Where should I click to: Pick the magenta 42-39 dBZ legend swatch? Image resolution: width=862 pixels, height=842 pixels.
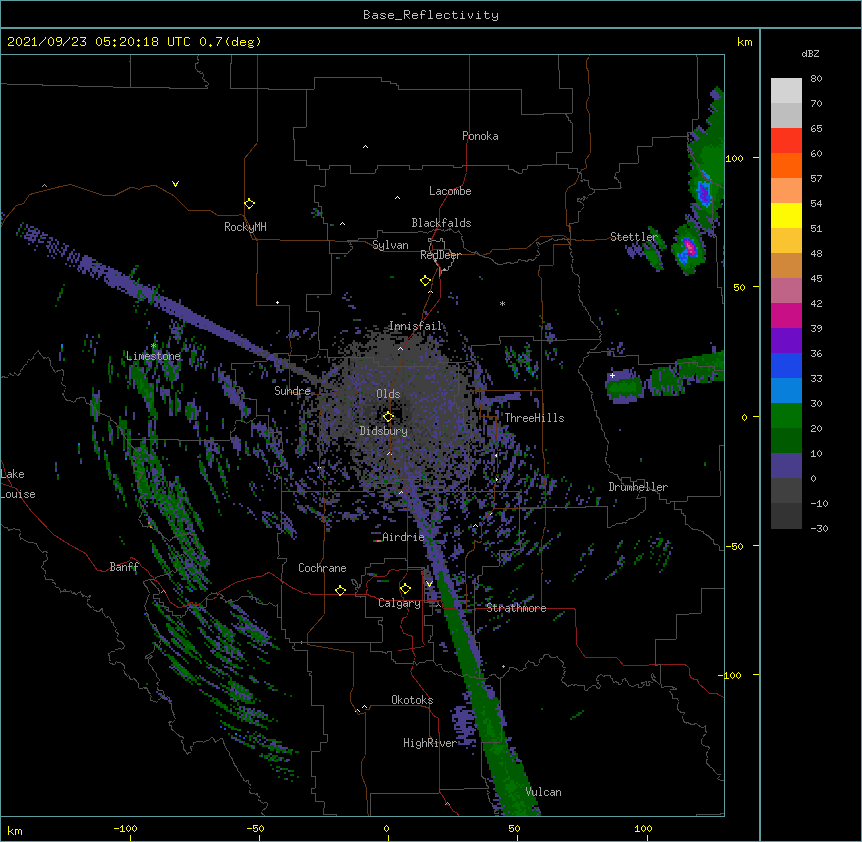pyautogui.click(x=786, y=315)
